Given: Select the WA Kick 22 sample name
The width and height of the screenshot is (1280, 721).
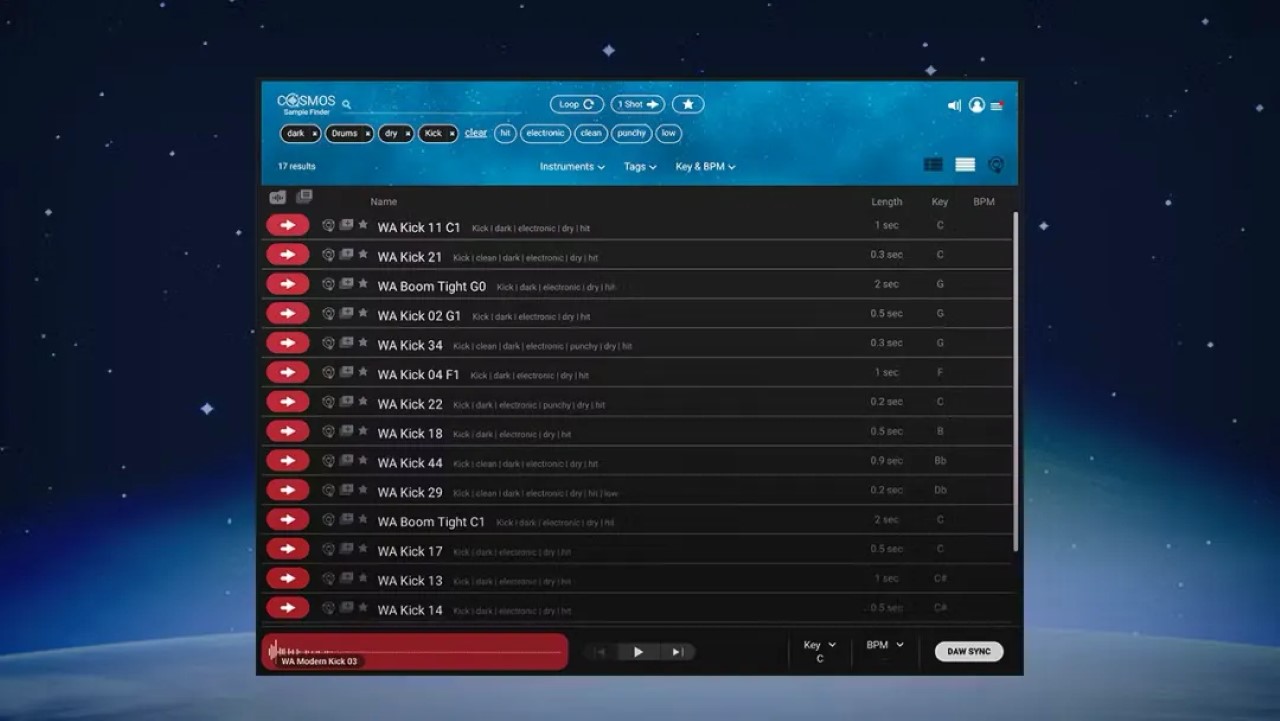Looking at the screenshot, I should click(410, 404).
